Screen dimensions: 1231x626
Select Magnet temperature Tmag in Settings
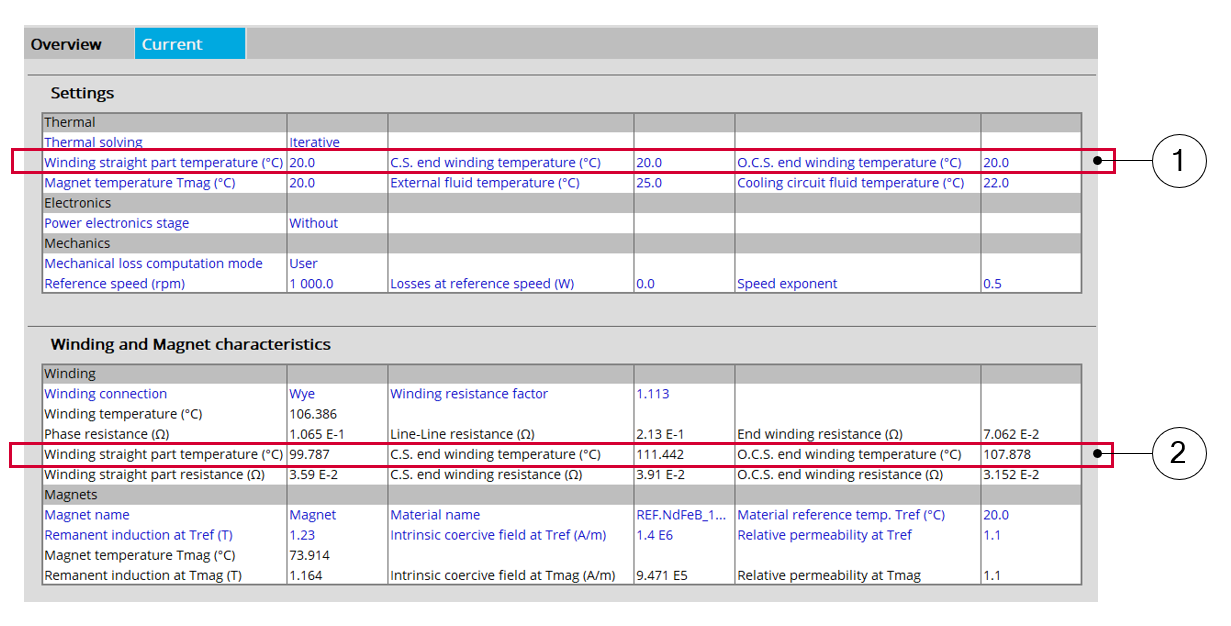click(139, 183)
